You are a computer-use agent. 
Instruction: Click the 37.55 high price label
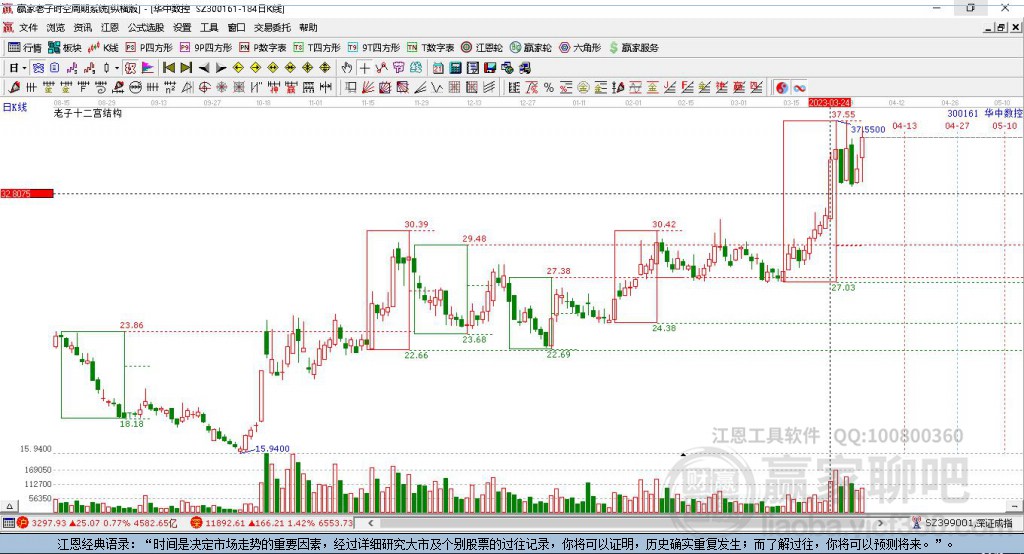pyautogui.click(x=843, y=114)
